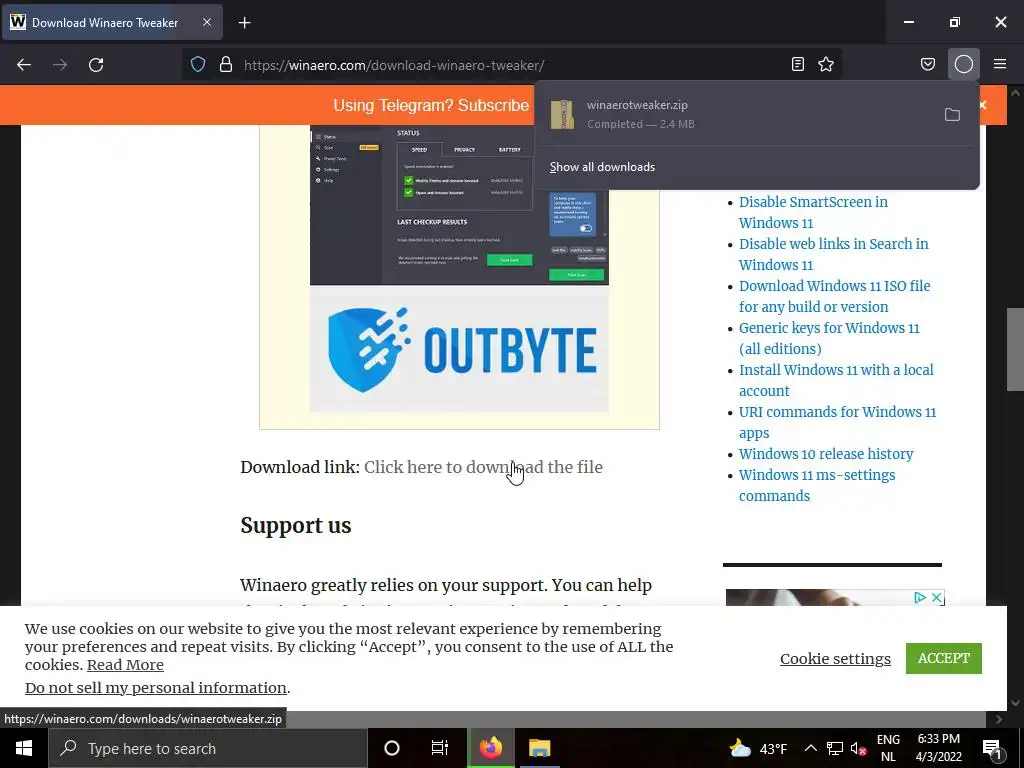Open a new browser tab
This screenshot has width=1024, height=768.
[244, 23]
